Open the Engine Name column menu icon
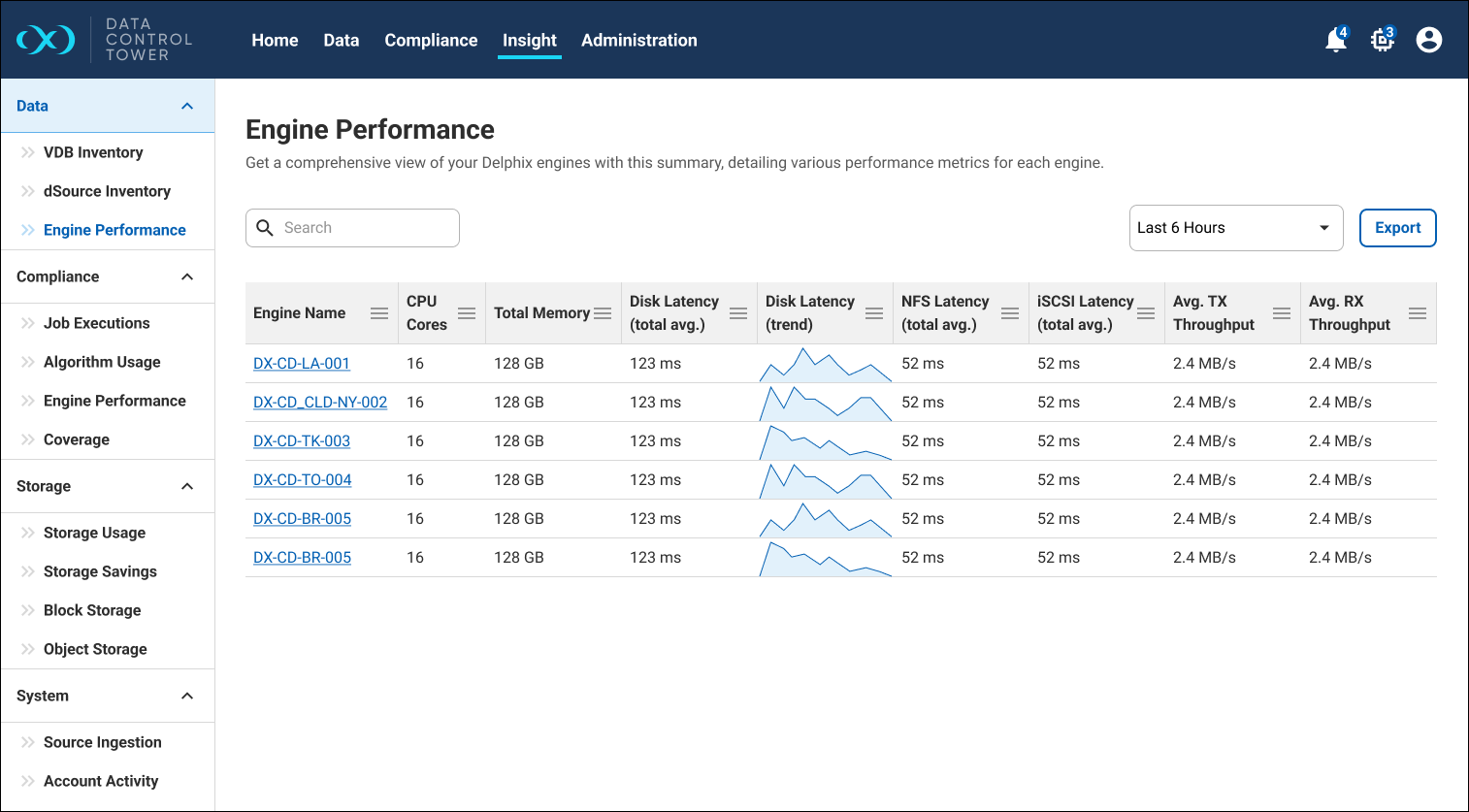This screenshot has width=1469, height=812. [378, 312]
